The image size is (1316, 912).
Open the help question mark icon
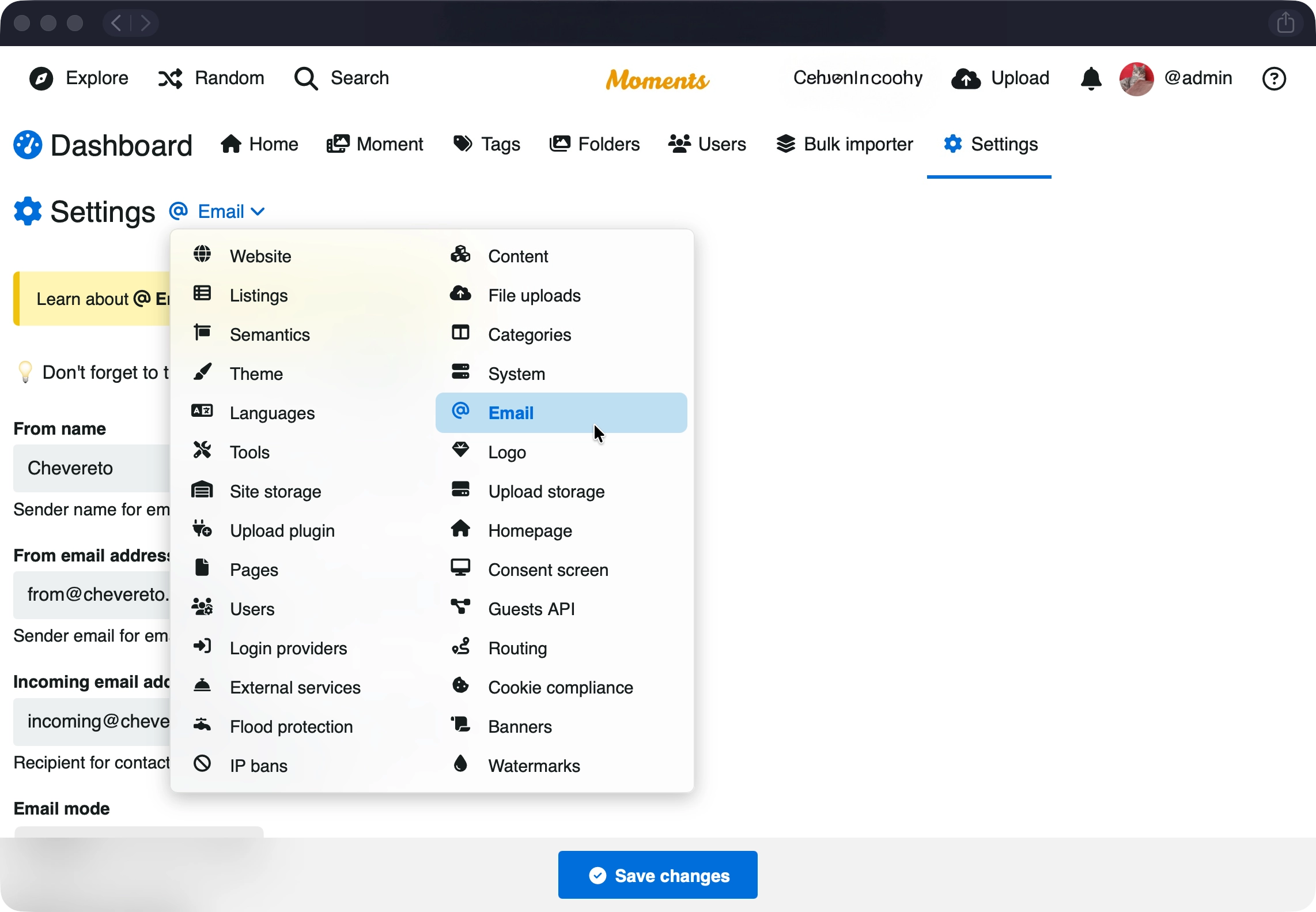[1274, 78]
